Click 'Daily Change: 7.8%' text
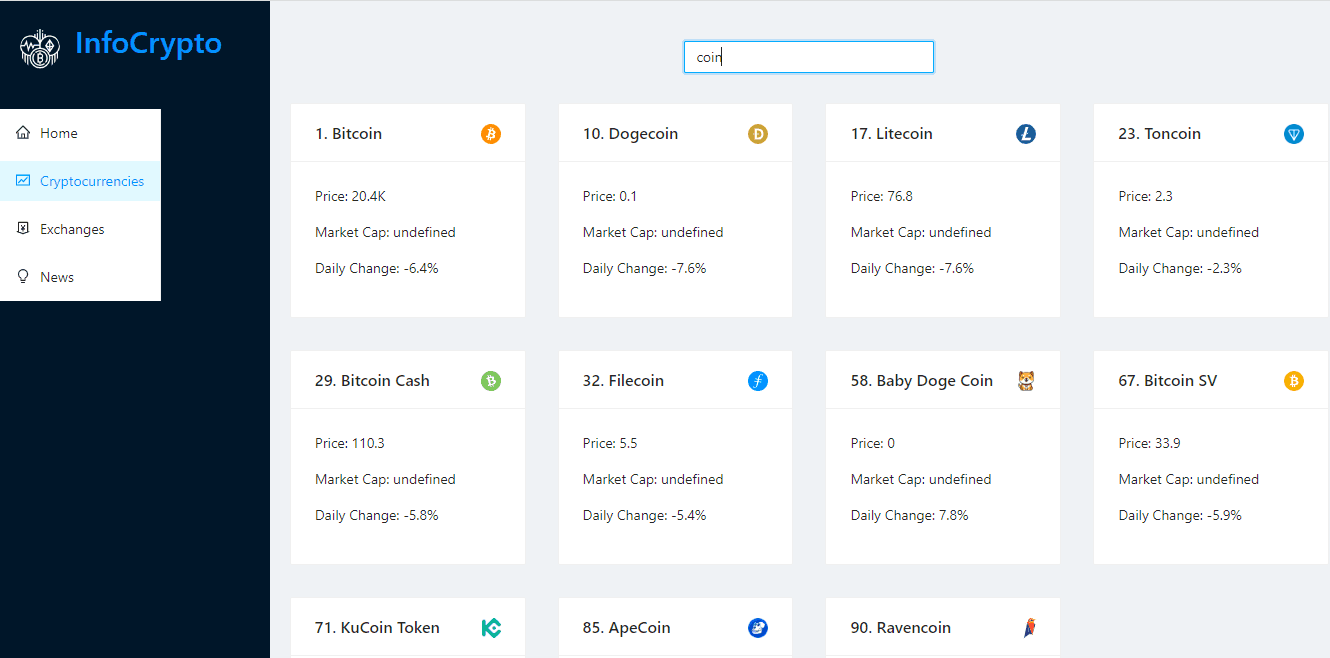 909,515
